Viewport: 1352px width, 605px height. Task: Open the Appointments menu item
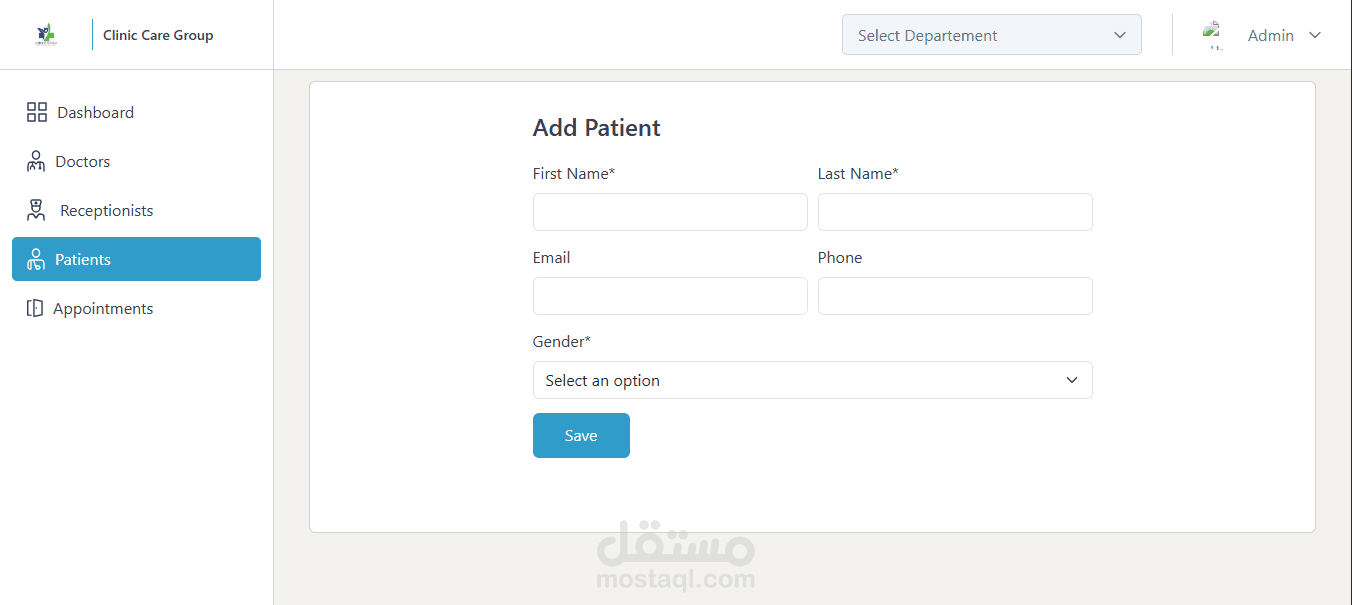tap(103, 308)
